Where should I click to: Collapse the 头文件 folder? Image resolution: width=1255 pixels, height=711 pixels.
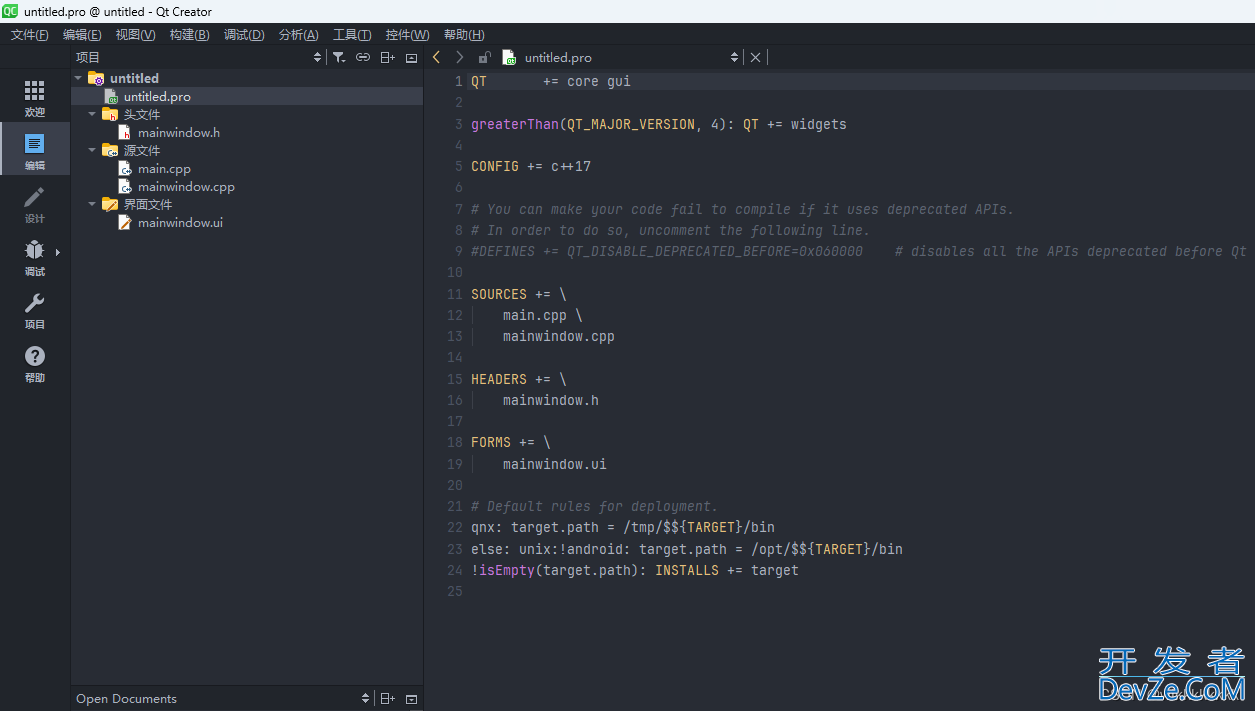click(x=92, y=114)
